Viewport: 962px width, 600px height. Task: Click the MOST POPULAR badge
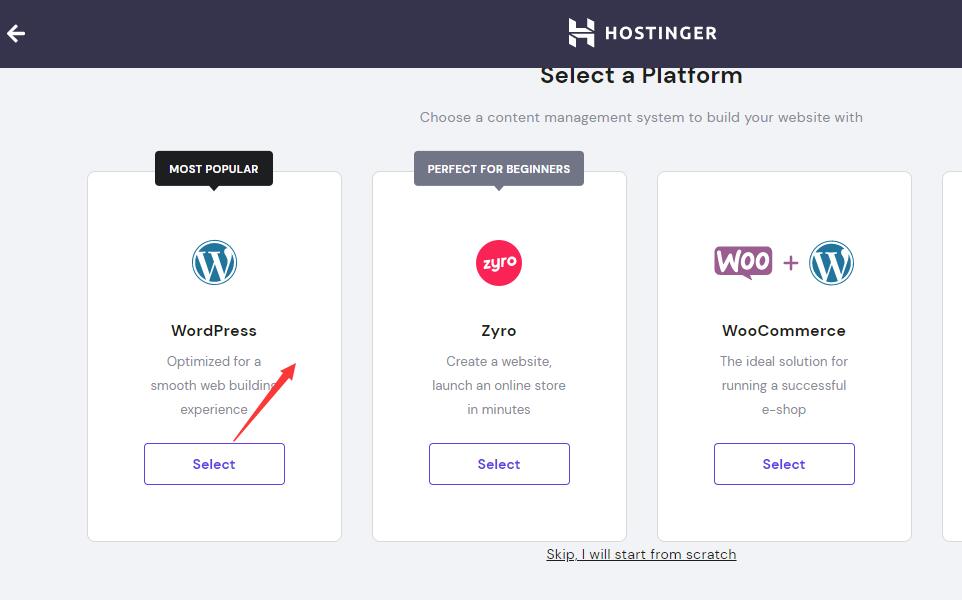pyautogui.click(x=214, y=169)
